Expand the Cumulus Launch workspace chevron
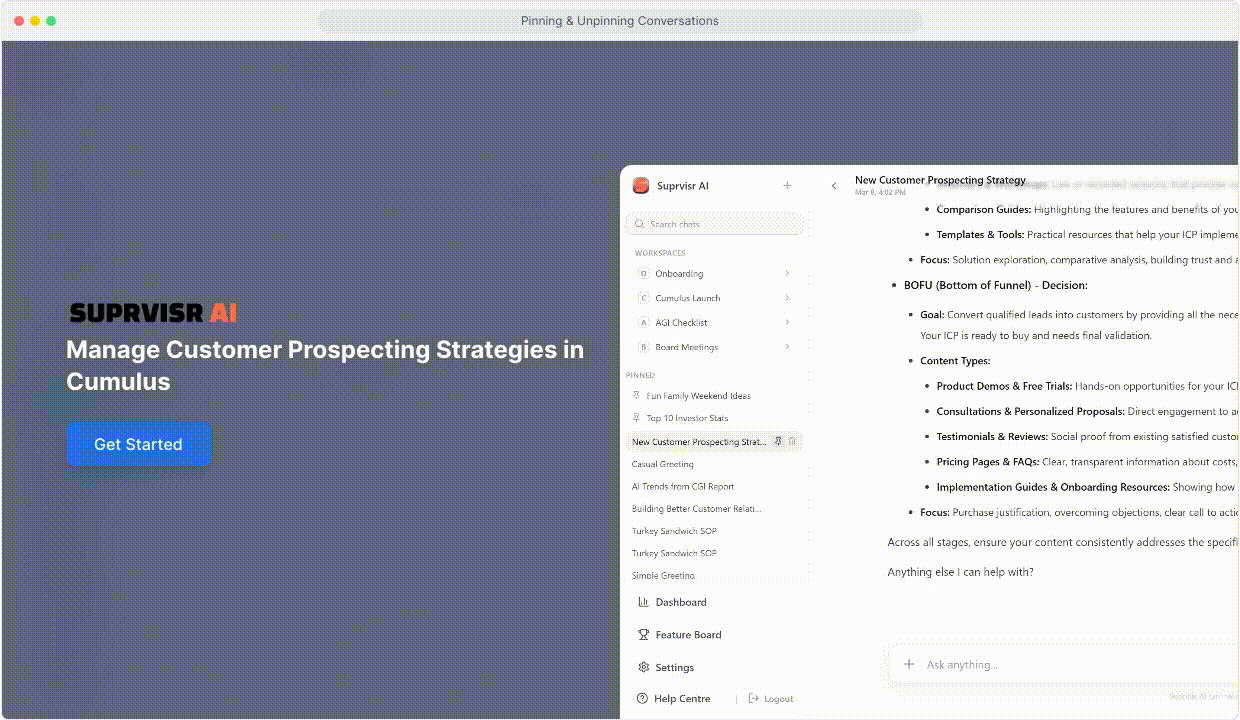 (788, 298)
